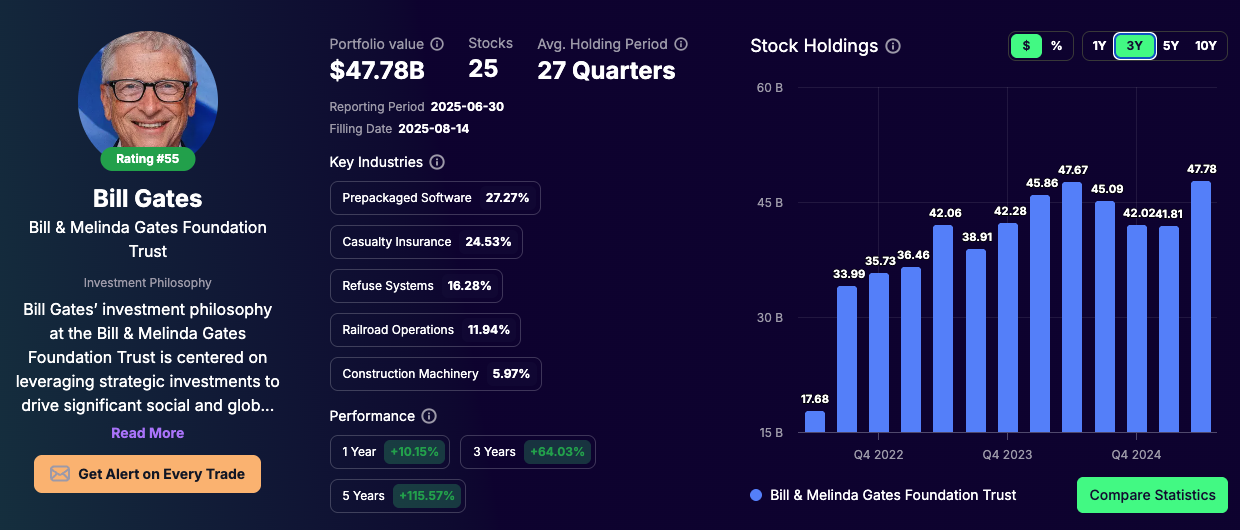The height and width of the screenshot is (530, 1240).
Task: Click the chart bar labeled 41.81
Action: (x=1169, y=329)
